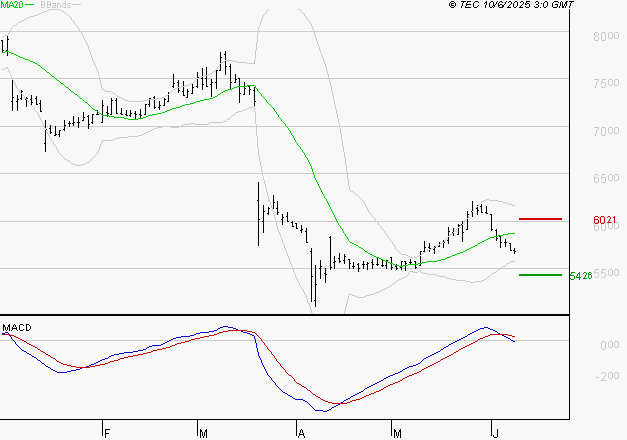The image size is (627, 440).
Task: Select the 7500 price axis label
Action: click(x=606, y=83)
